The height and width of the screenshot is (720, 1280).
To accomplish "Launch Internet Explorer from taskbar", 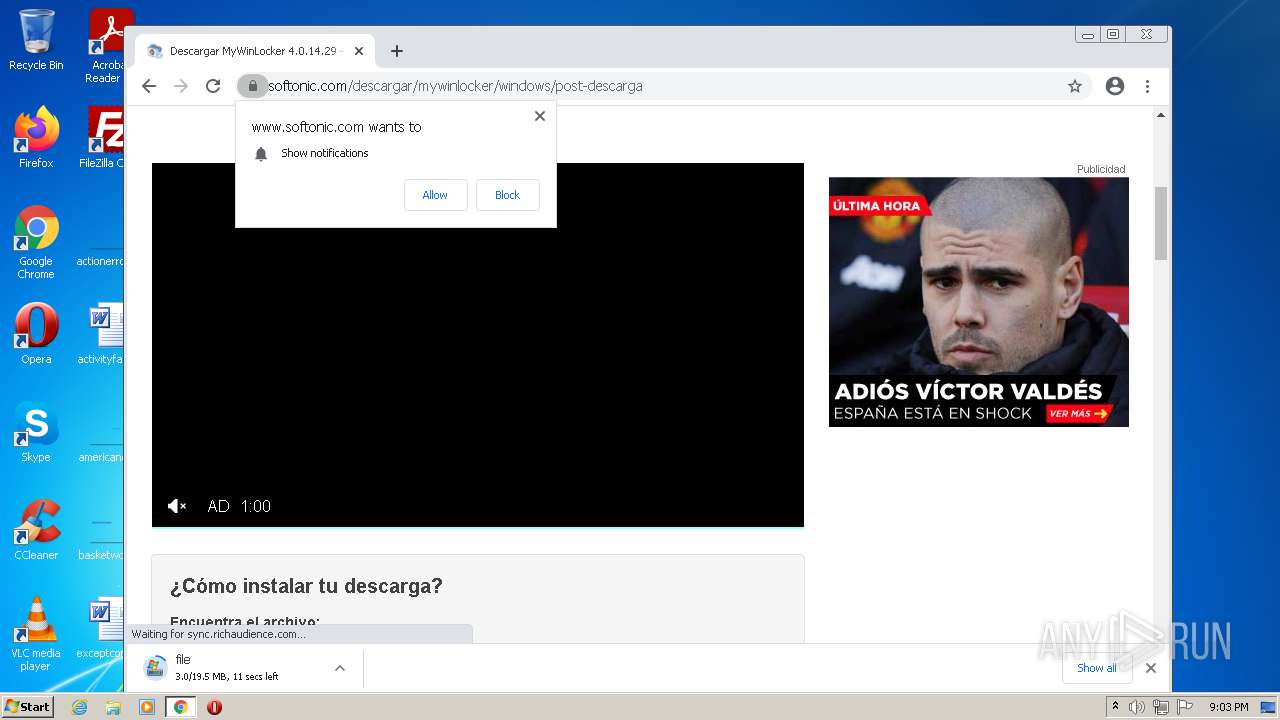I will [x=79, y=707].
